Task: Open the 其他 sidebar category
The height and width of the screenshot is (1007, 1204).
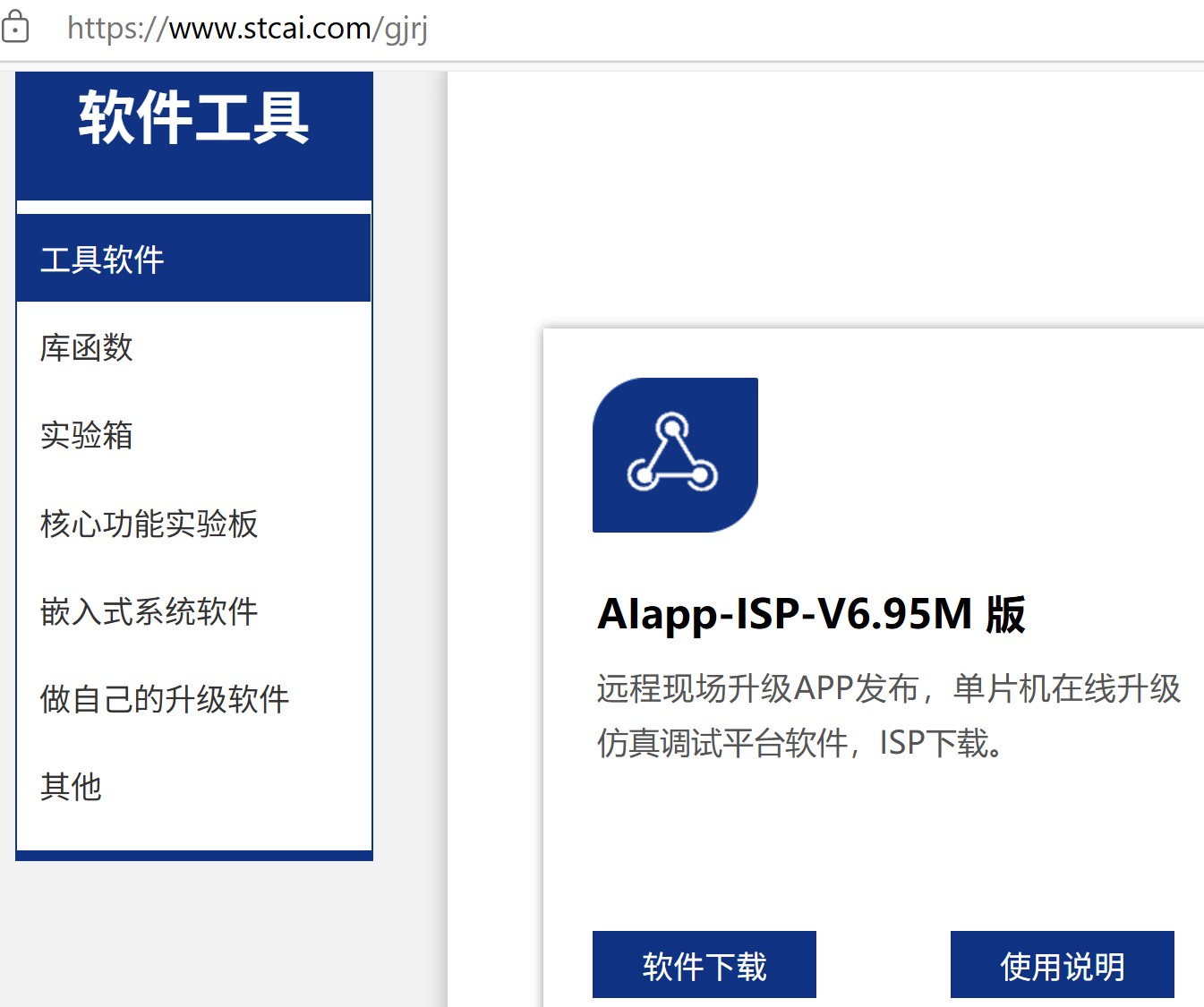Action: [193, 787]
